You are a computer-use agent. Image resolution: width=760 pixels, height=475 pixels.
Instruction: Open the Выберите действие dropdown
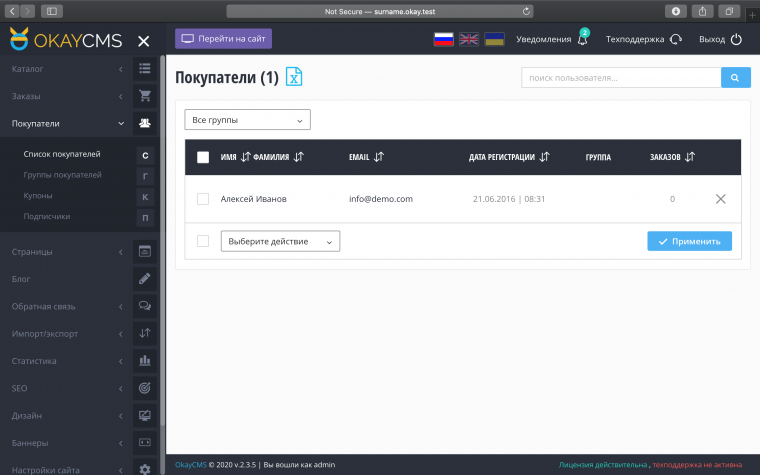(x=280, y=241)
